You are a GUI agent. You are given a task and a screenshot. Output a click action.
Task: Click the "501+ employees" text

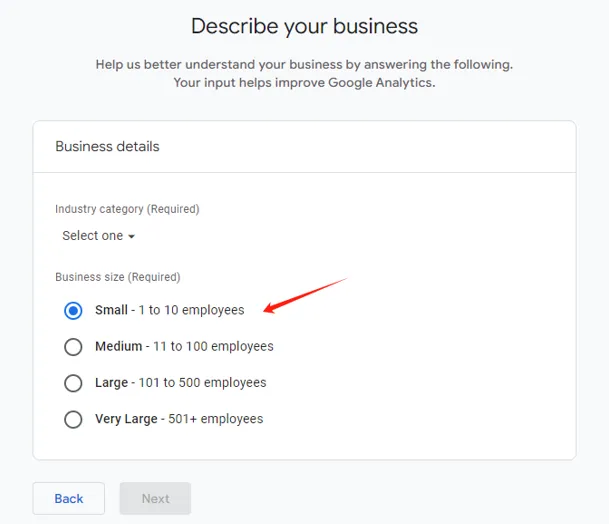pos(216,419)
